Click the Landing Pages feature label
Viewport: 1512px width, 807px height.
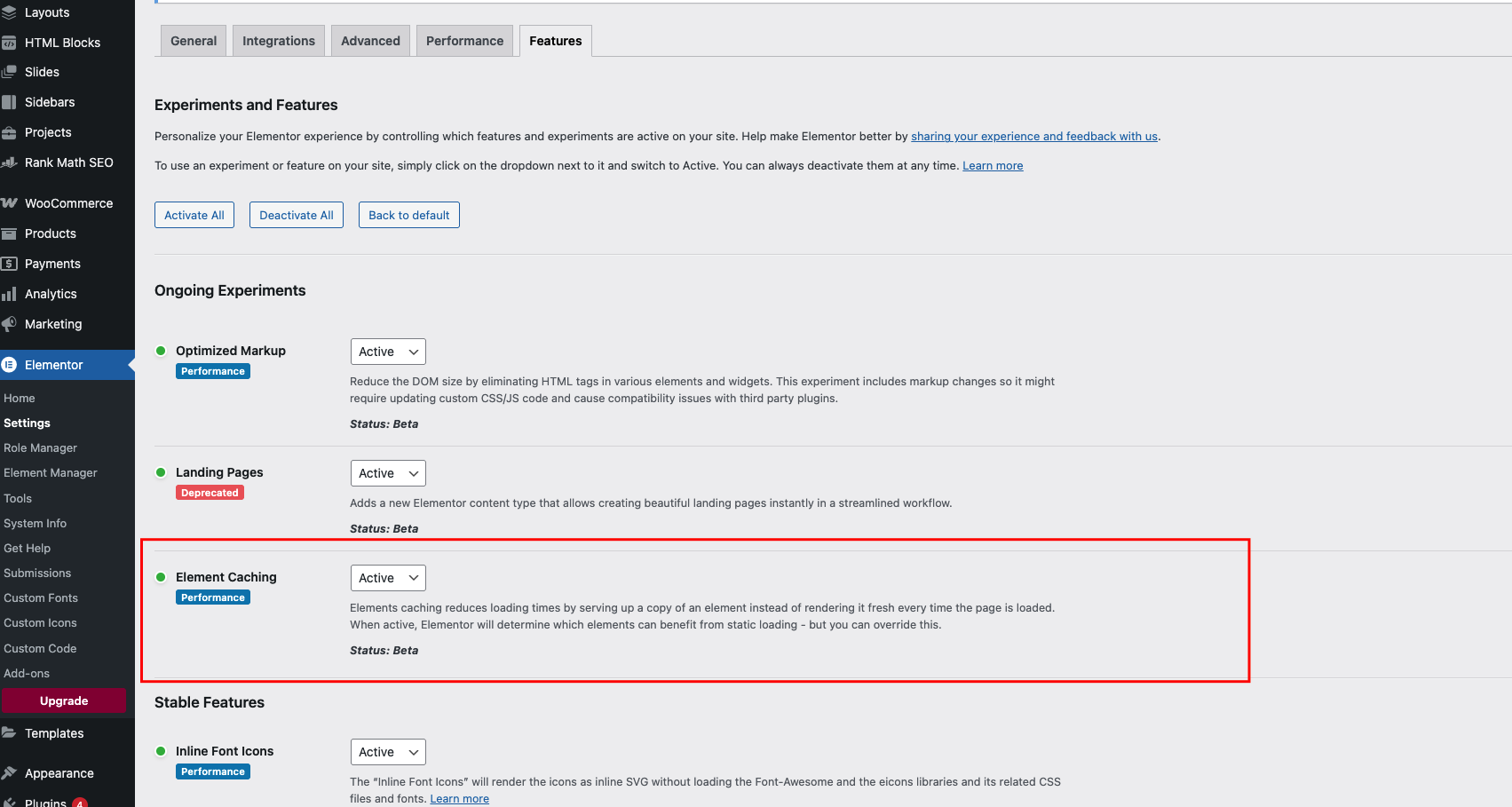219,472
